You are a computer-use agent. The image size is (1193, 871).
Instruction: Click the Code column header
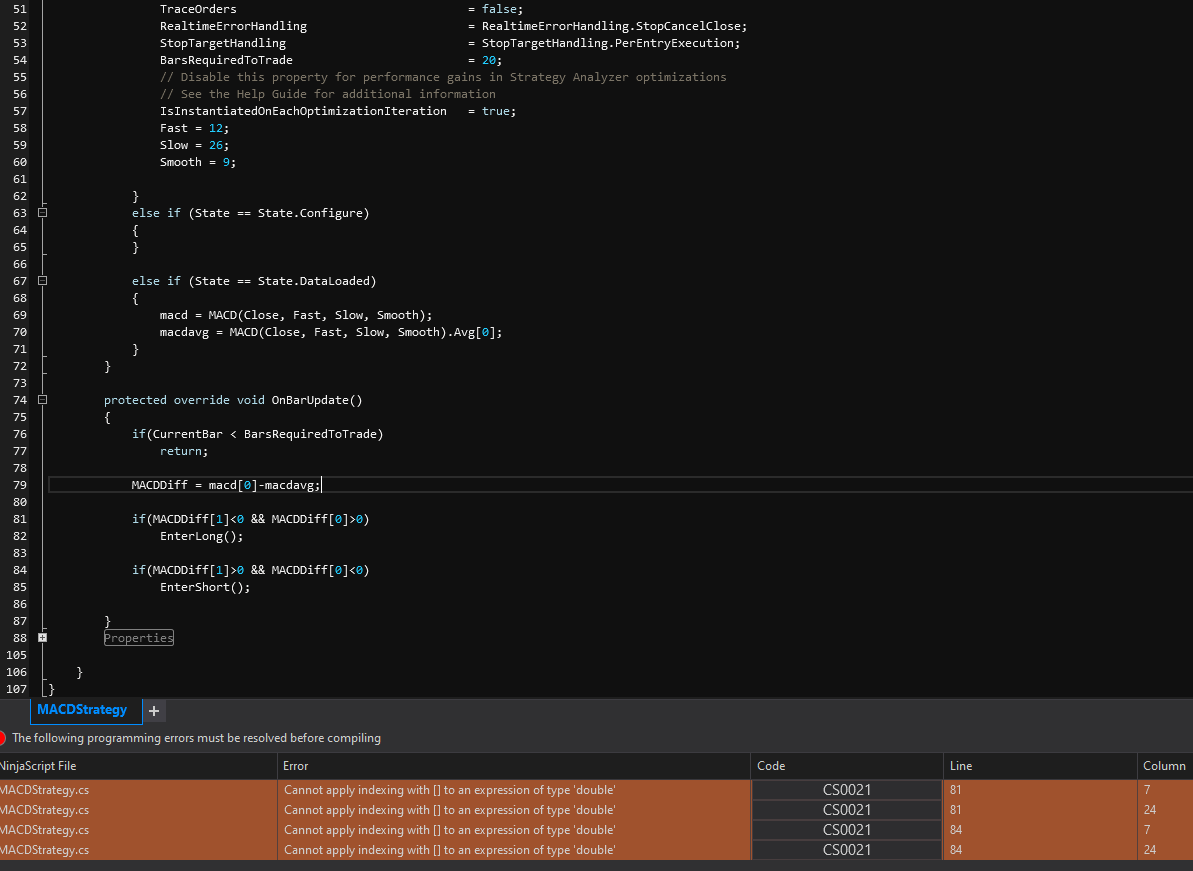[x=771, y=766]
